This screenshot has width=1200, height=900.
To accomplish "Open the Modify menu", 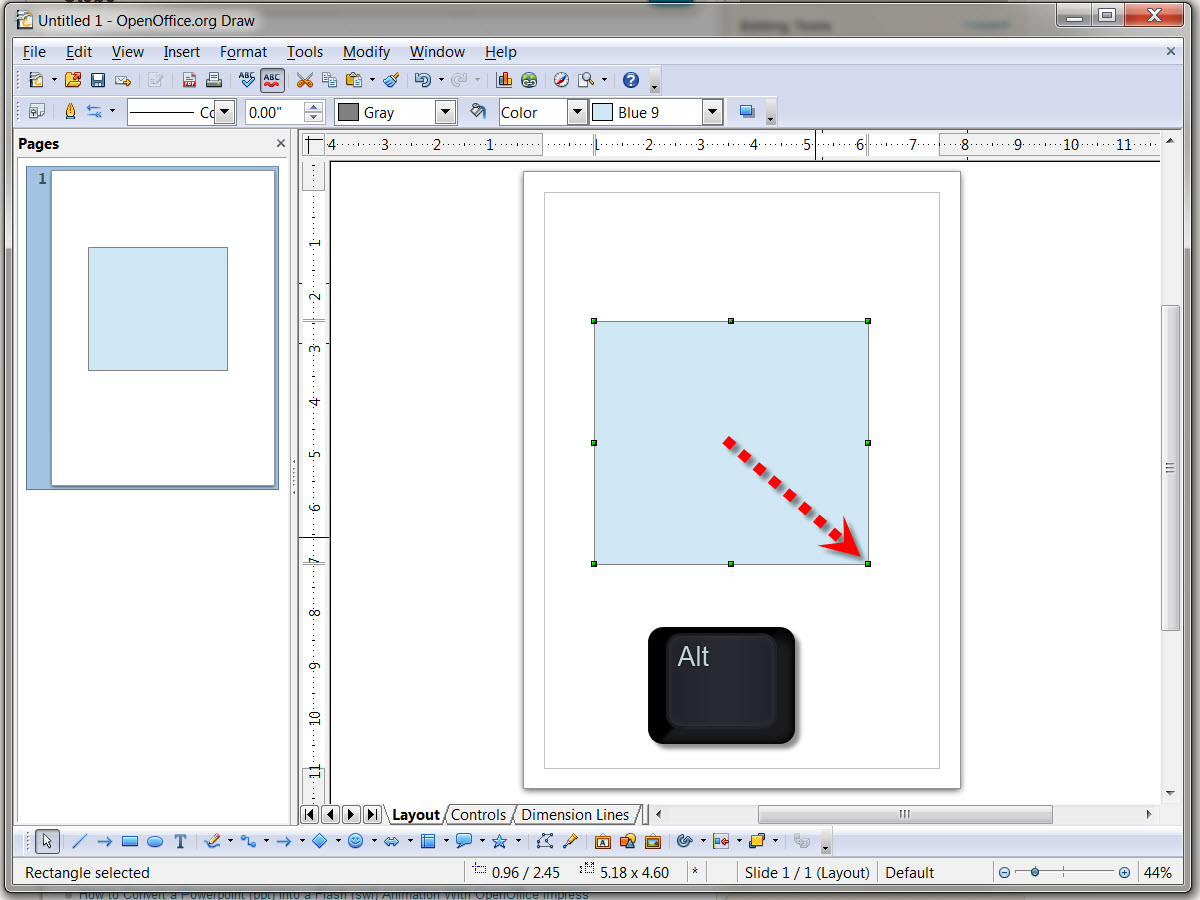I will pyautogui.click(x=366, y=52).
